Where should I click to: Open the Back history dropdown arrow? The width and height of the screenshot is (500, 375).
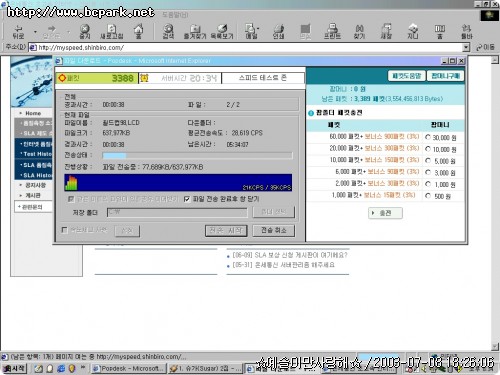click(35, 32)
